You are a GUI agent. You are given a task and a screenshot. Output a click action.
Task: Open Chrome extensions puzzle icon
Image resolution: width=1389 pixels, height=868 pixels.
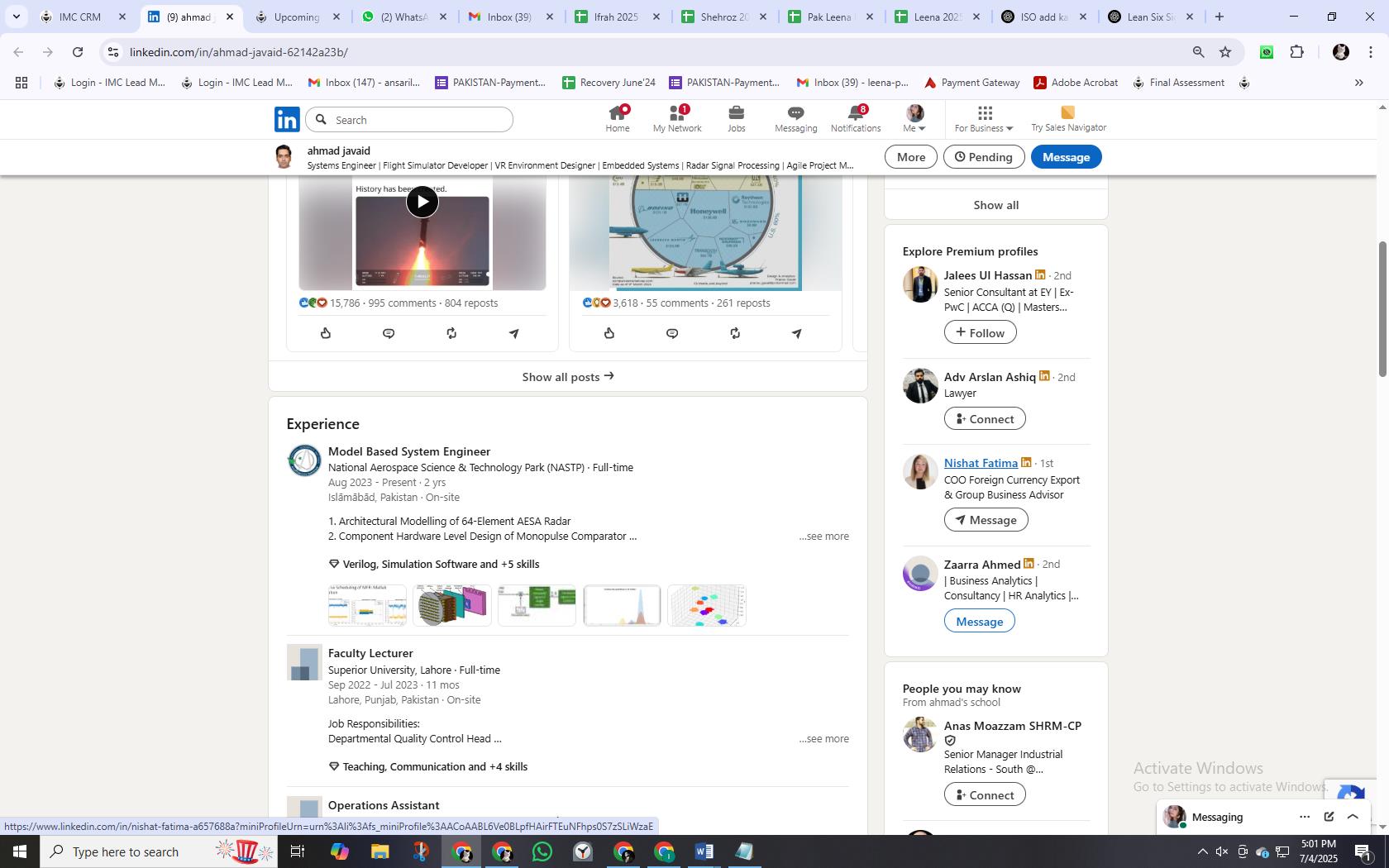point(1297,52)
